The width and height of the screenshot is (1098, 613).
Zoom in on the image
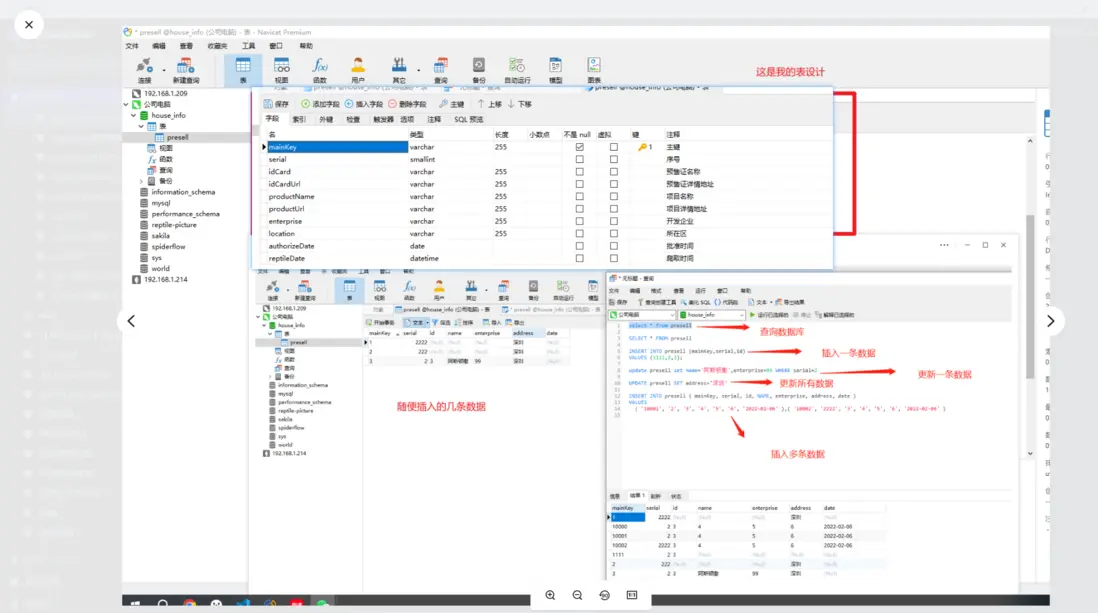coord(550,595)
